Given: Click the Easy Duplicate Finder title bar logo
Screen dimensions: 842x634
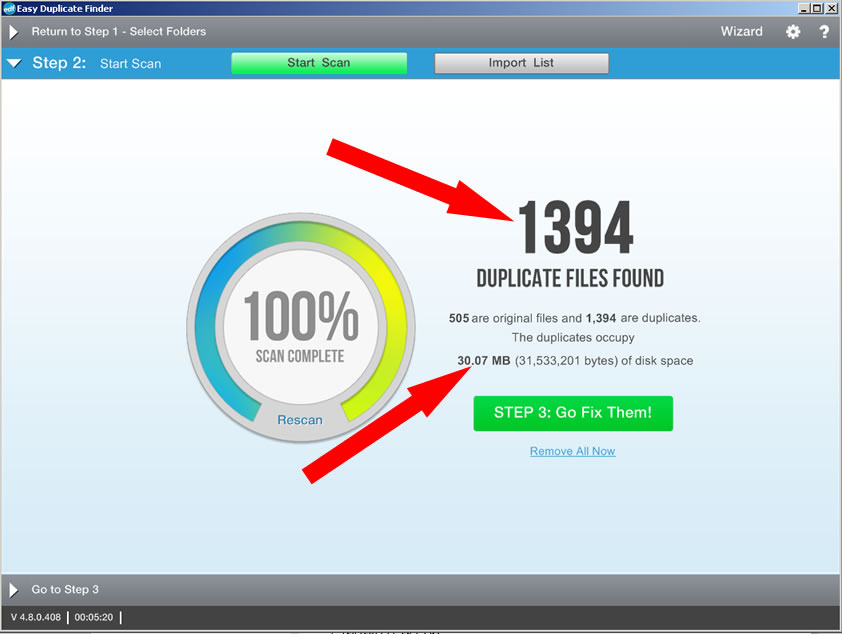Looking at the screenshot, I should (x=9, y=9).
